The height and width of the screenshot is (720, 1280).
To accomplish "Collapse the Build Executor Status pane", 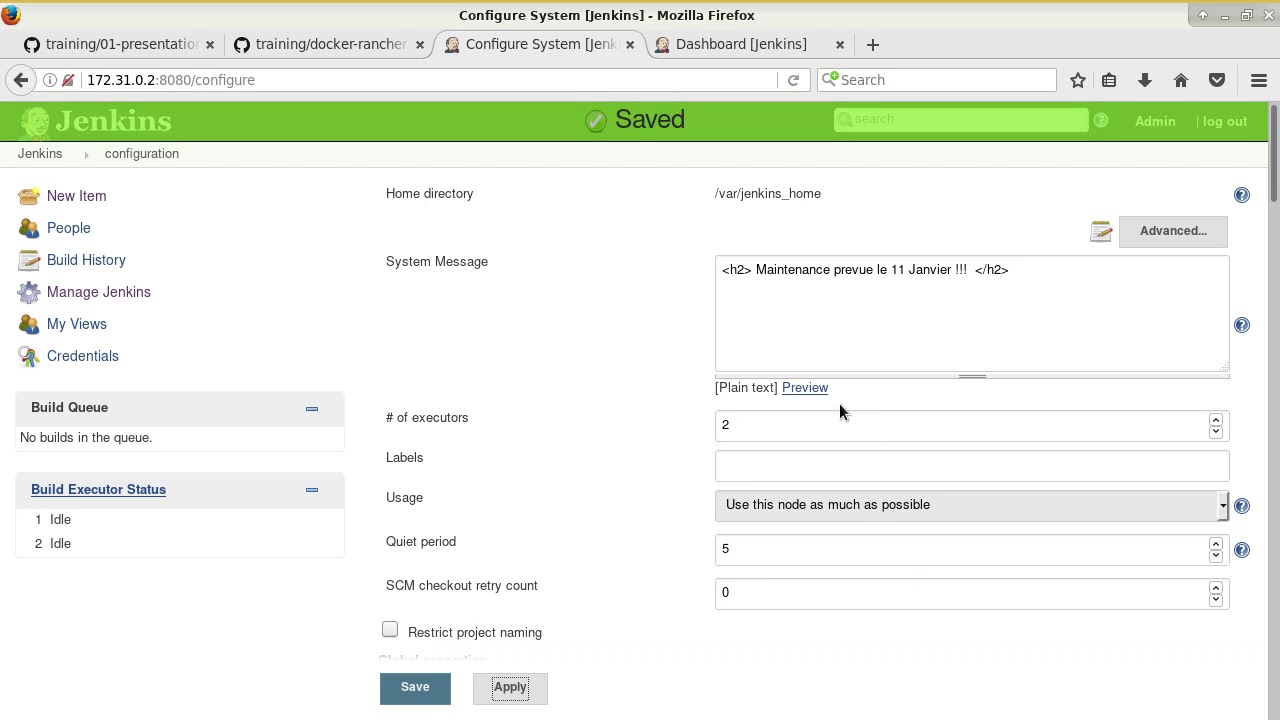I will pos(312,490).
